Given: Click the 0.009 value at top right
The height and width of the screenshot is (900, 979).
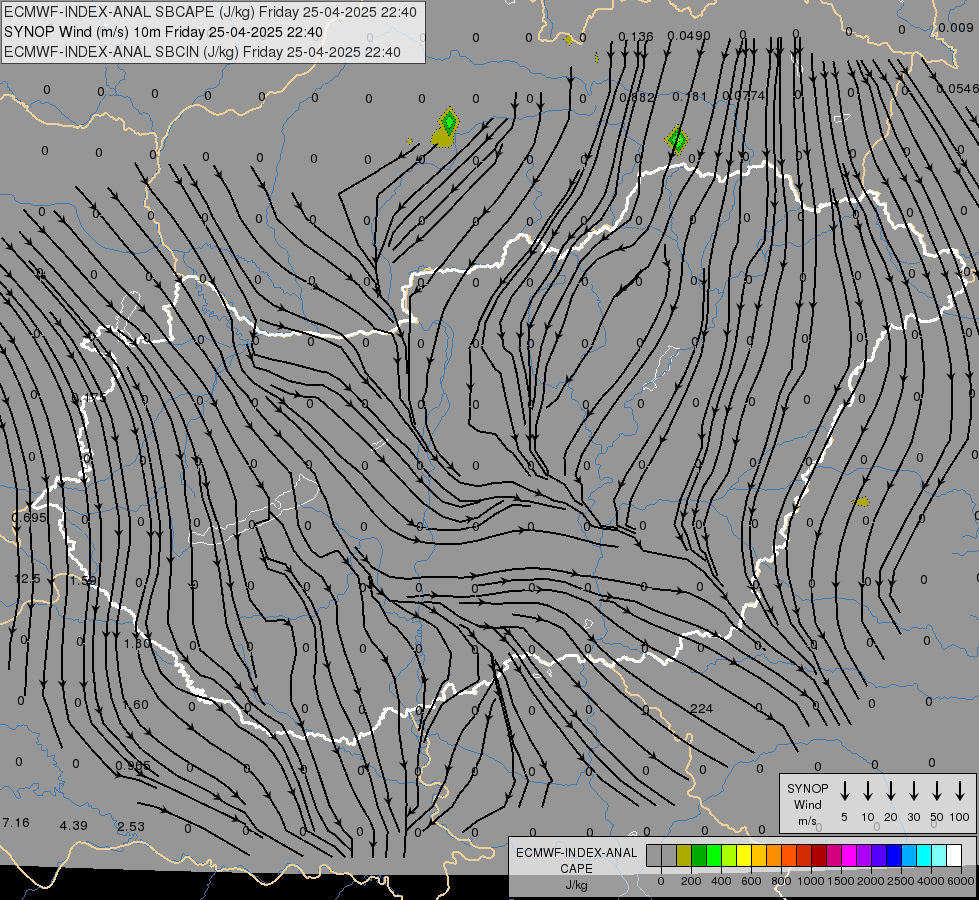Looking at the screenshot, I should click(x=955, y=27).
